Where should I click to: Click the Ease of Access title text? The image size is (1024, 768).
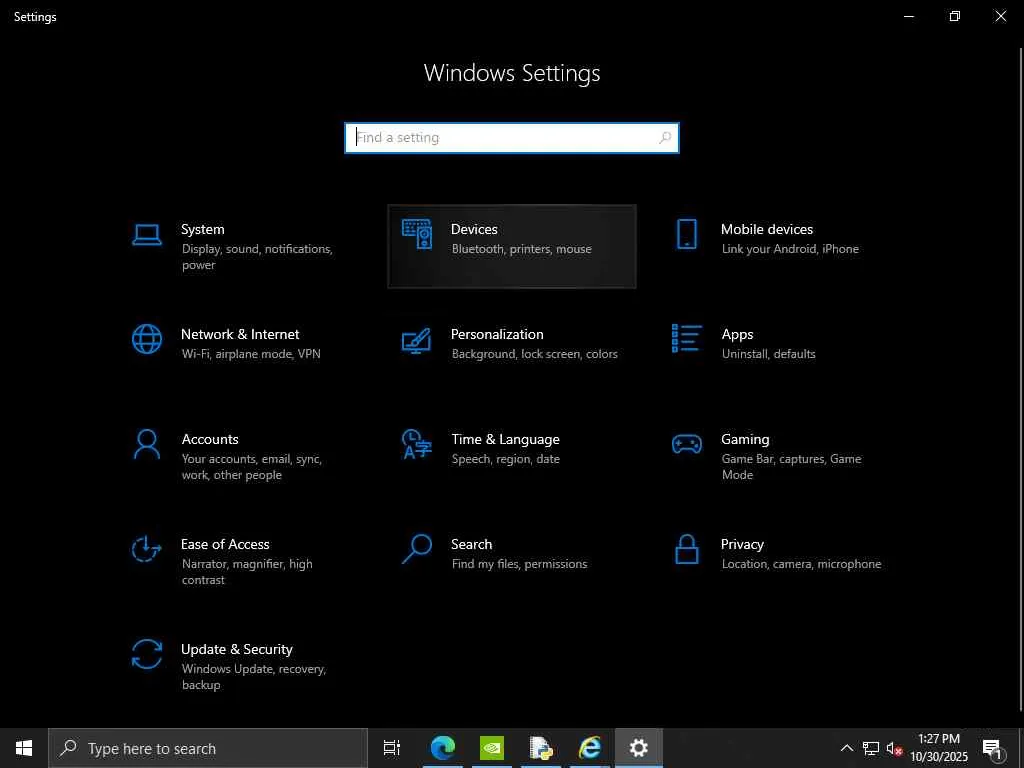[x=225, y=545]
